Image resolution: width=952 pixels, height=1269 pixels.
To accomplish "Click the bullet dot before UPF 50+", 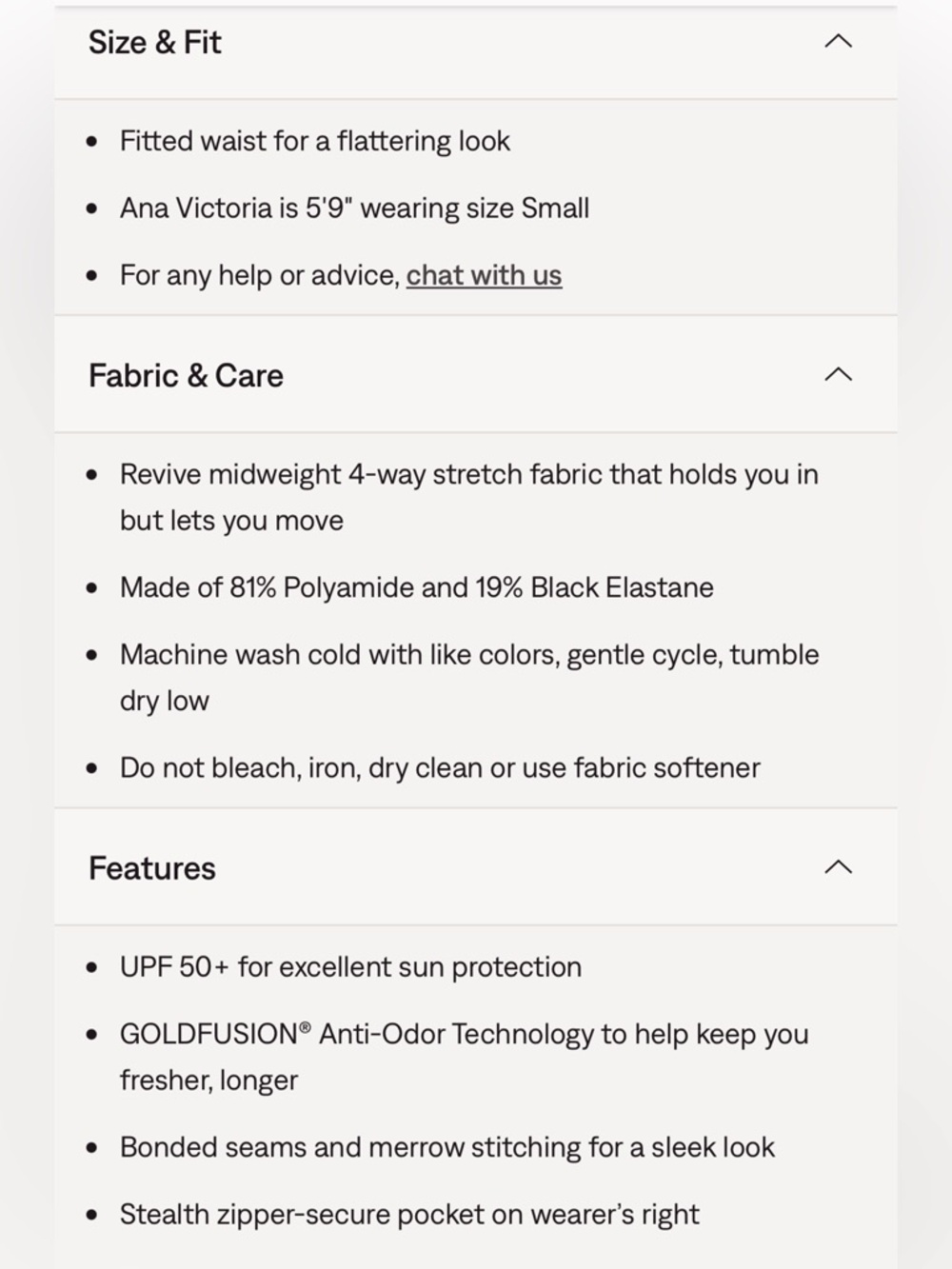I will point(91,968).
